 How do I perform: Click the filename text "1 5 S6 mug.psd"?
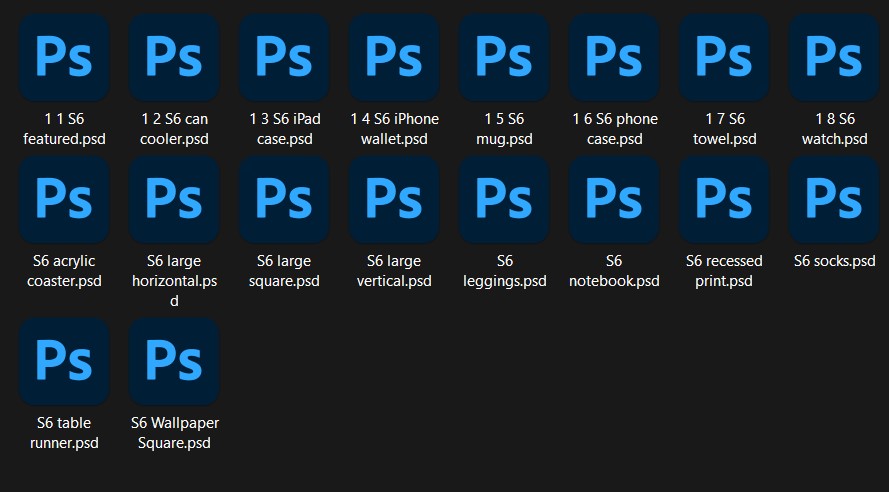click(504, 129)
